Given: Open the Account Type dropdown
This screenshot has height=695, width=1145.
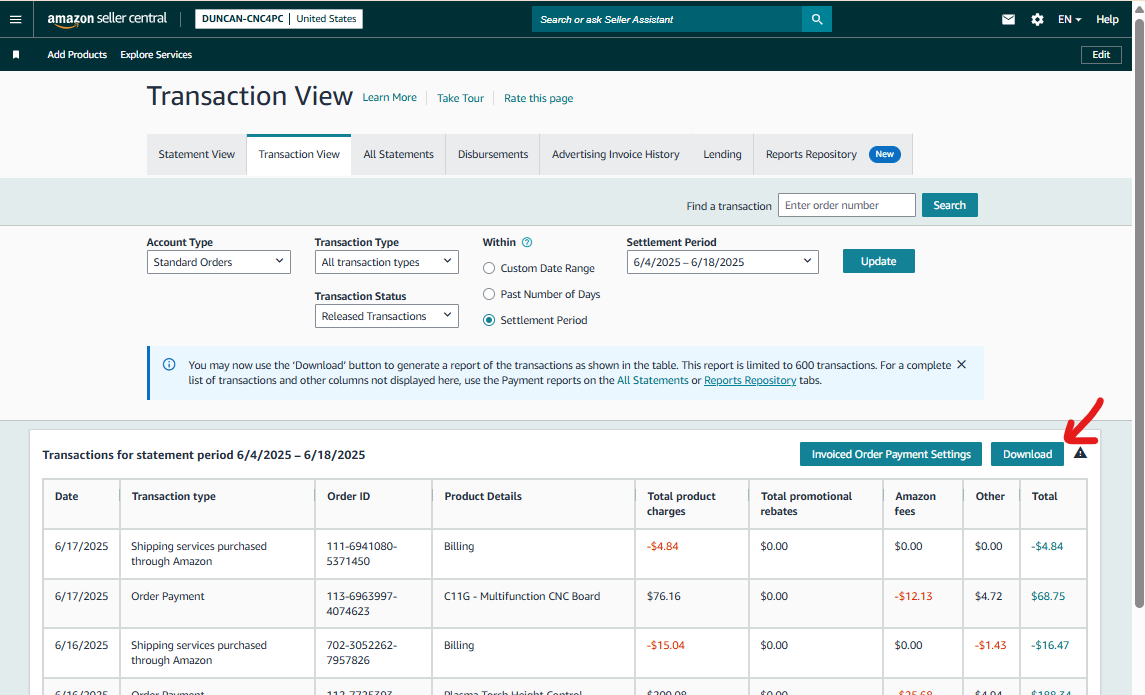Looking at the screenshot, I should pos(218,262).
